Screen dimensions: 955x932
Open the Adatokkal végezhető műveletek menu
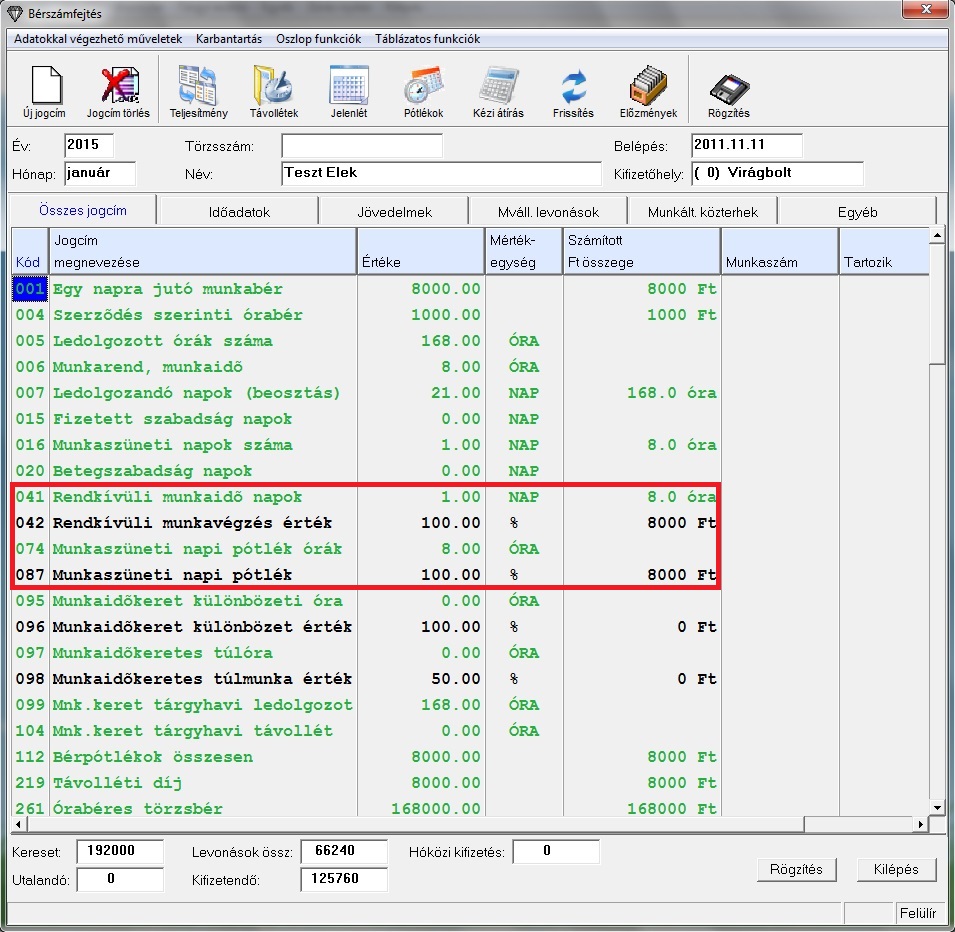click(x=98, y=39)
